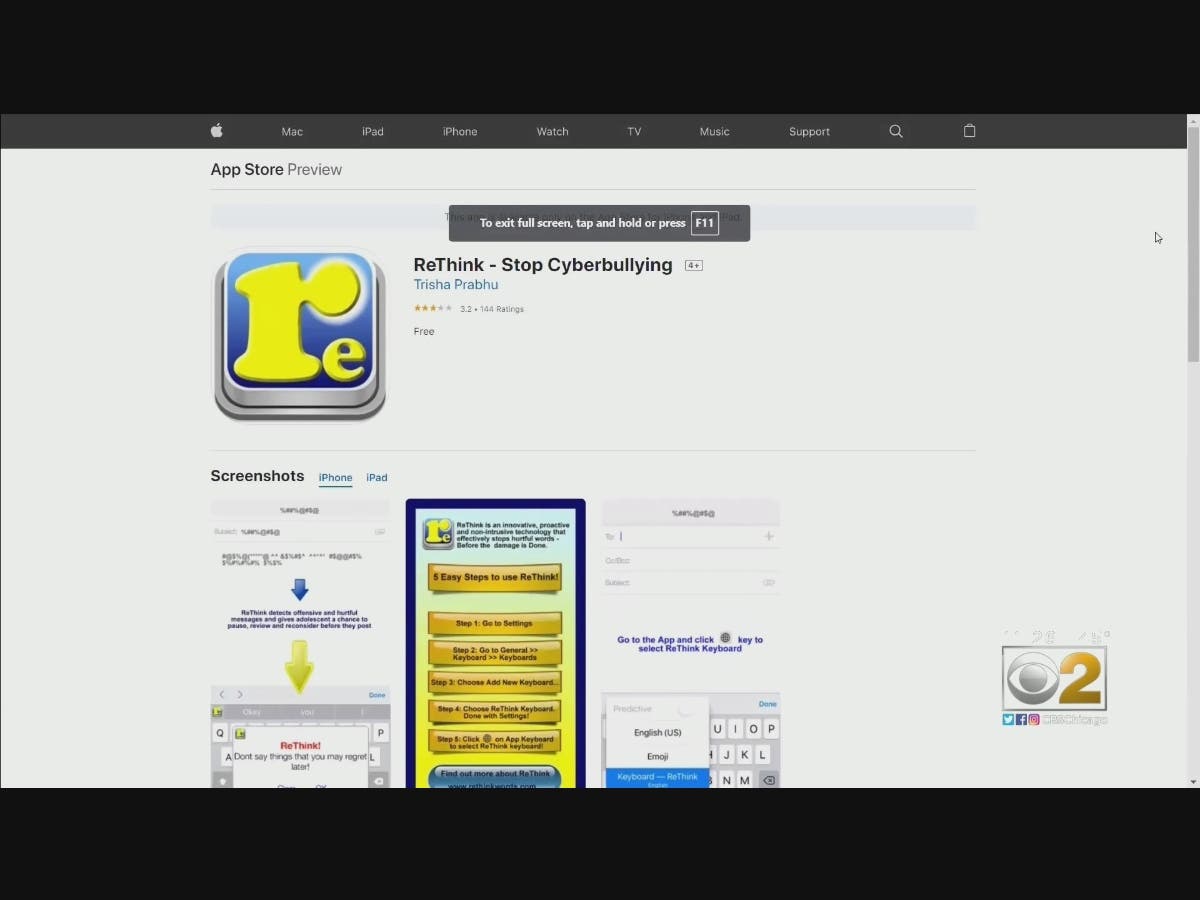Open the iPhone nav item
Viewport: 1200px width, 900px height.
click(460, 132)
